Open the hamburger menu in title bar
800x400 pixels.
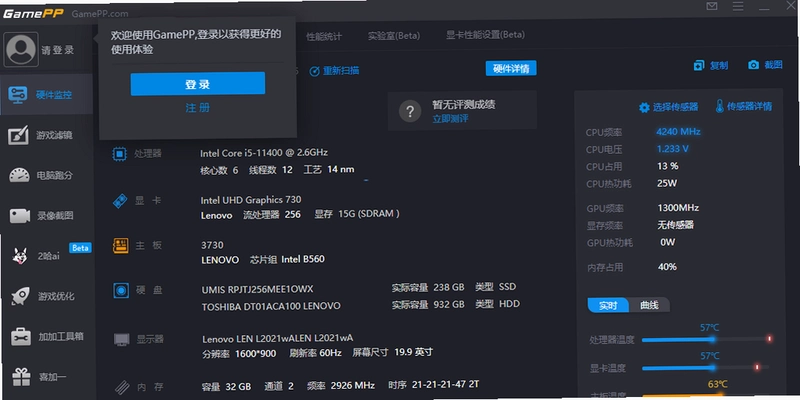(x=738, y=6)
